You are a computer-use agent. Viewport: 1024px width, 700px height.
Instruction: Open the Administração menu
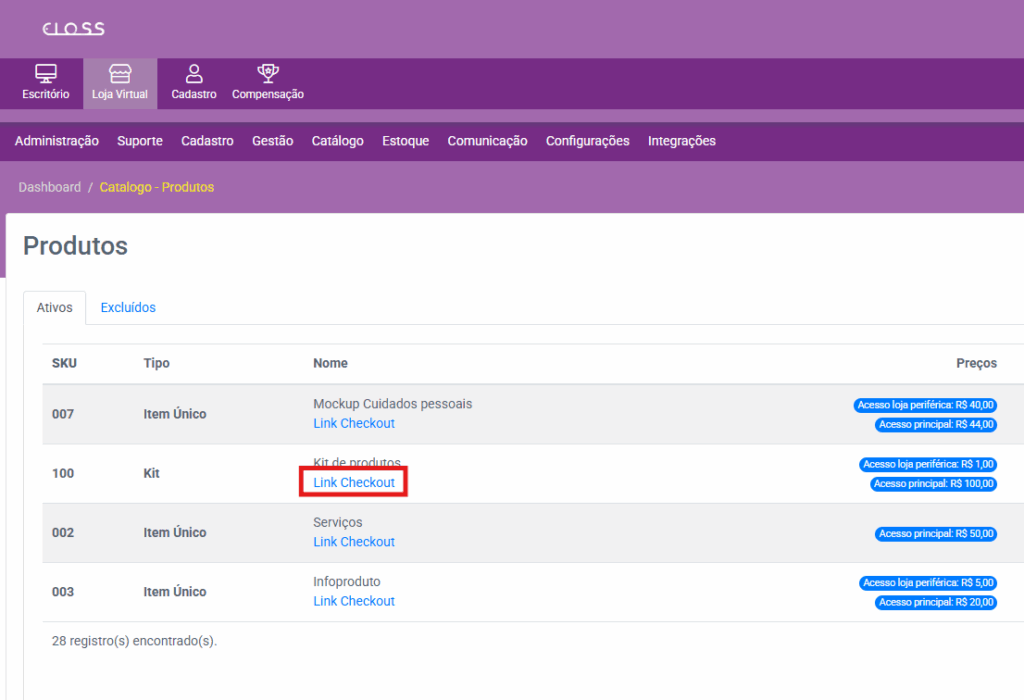click(57, 141)
